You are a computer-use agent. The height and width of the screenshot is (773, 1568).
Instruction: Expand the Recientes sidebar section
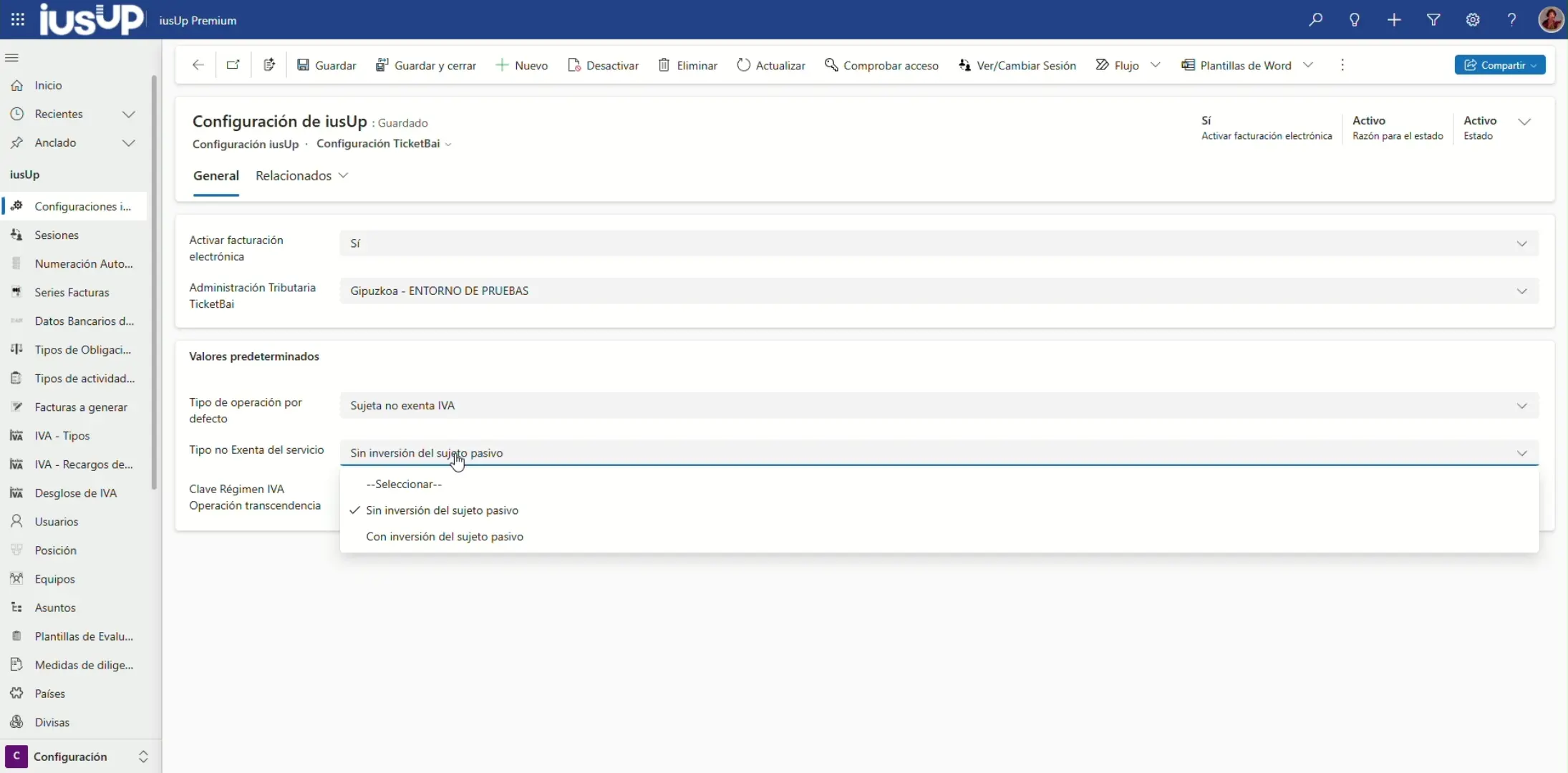[129, 114]
